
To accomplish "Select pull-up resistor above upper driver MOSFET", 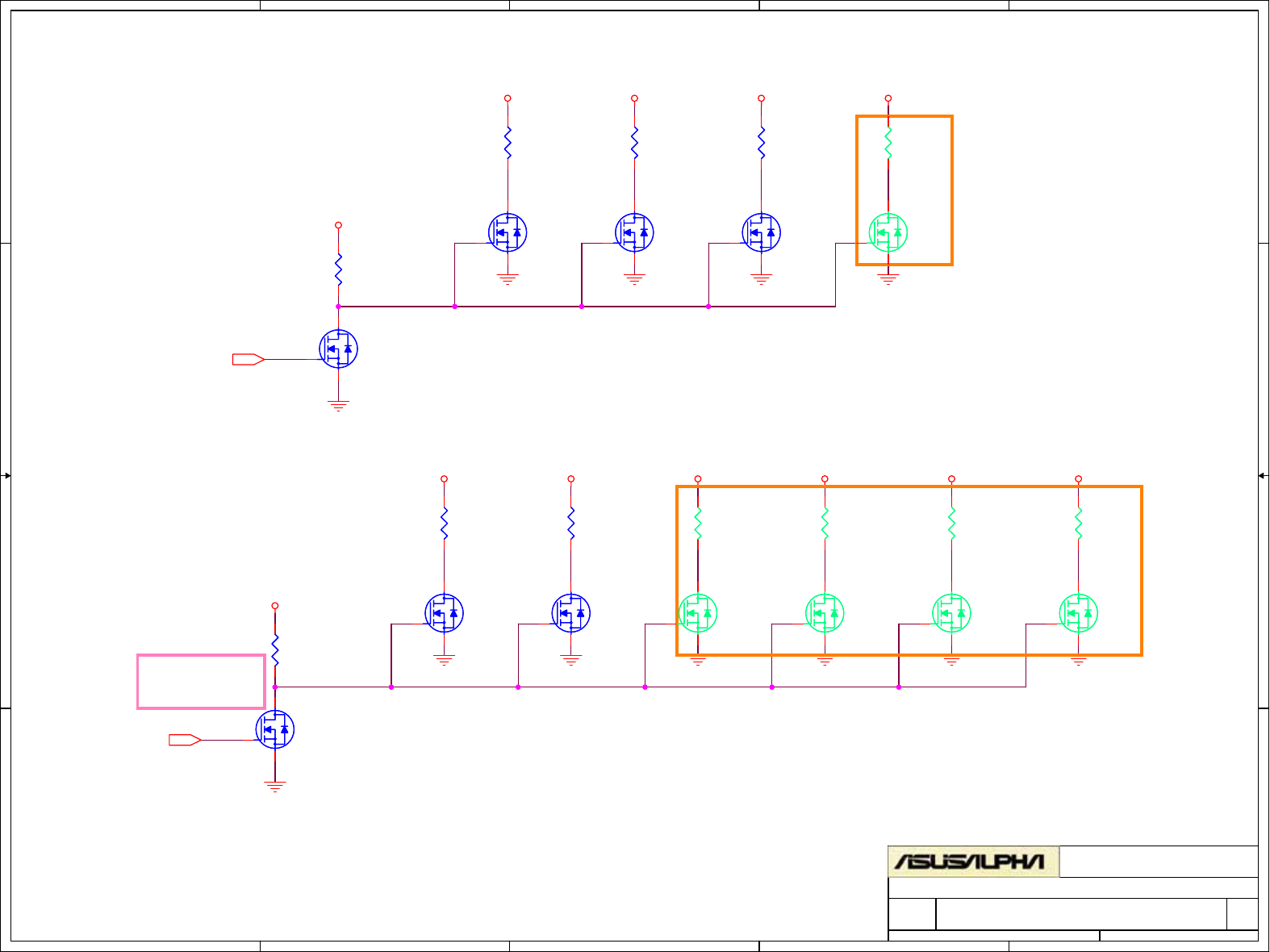I will click(338, 269).
